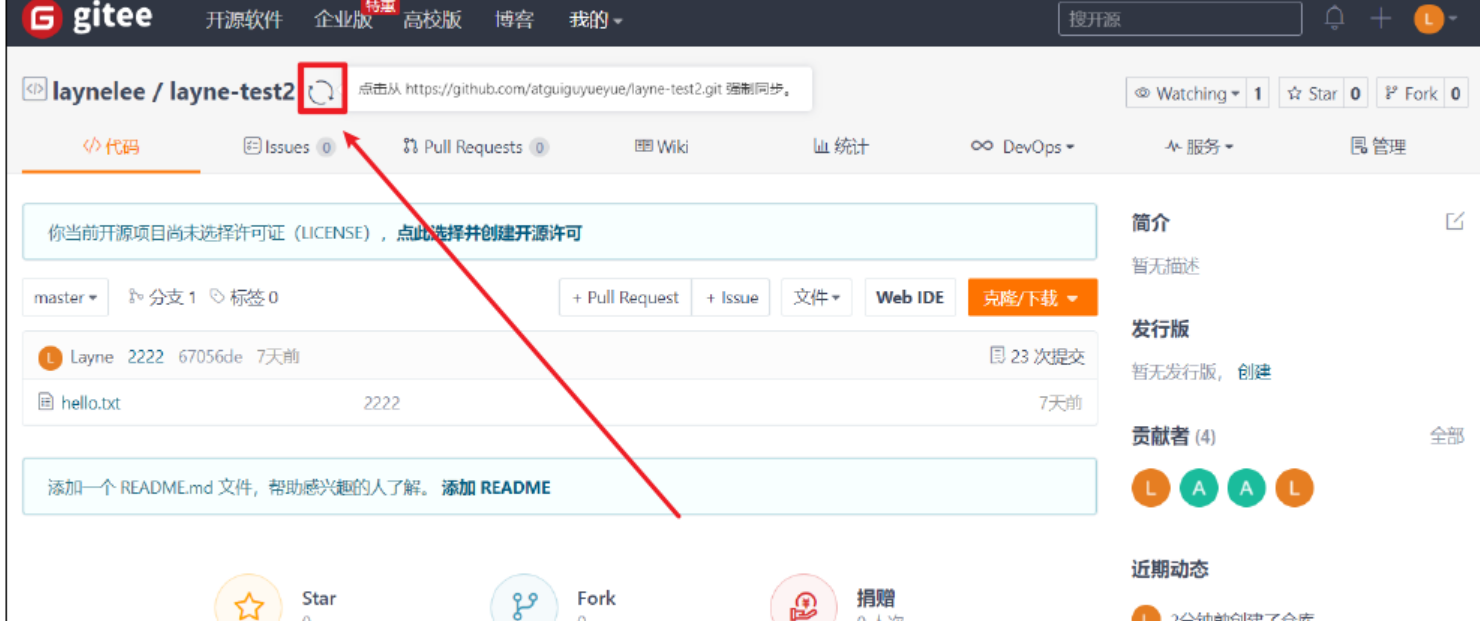View 分支 1 branches
1480x621 pixels.
point(162,297)
